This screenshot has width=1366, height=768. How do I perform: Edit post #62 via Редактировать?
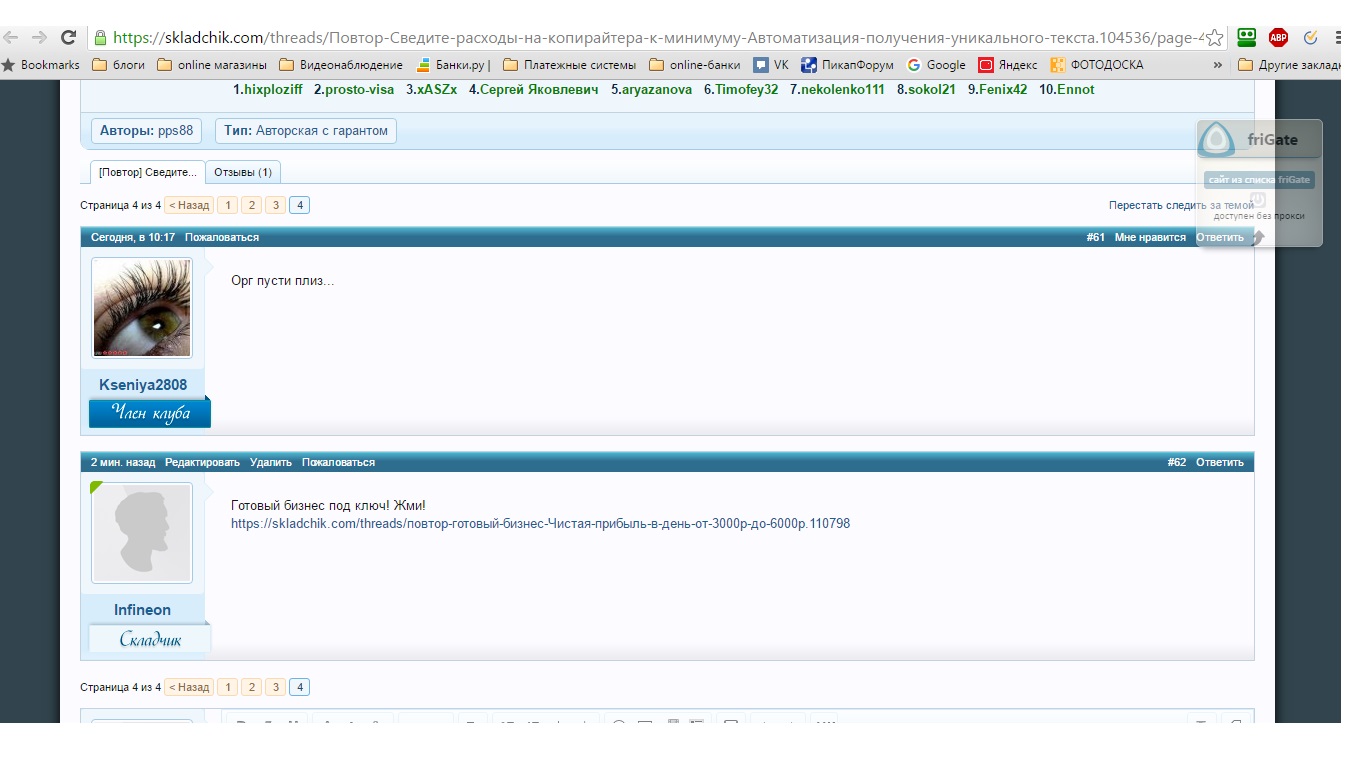click(203, 462)
